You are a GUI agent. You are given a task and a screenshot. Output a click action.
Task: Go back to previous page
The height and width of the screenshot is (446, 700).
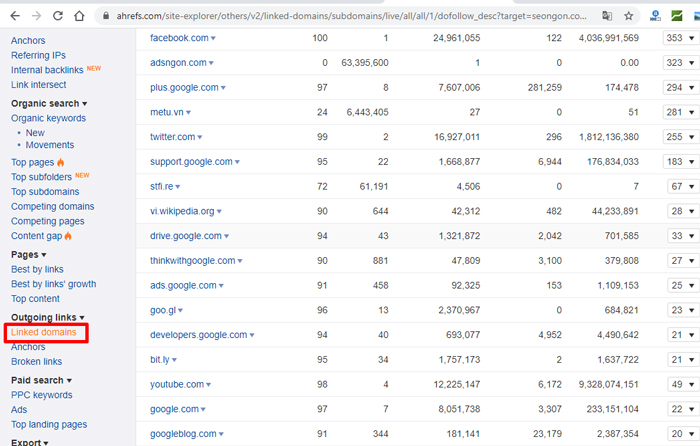tap(15, 16)
